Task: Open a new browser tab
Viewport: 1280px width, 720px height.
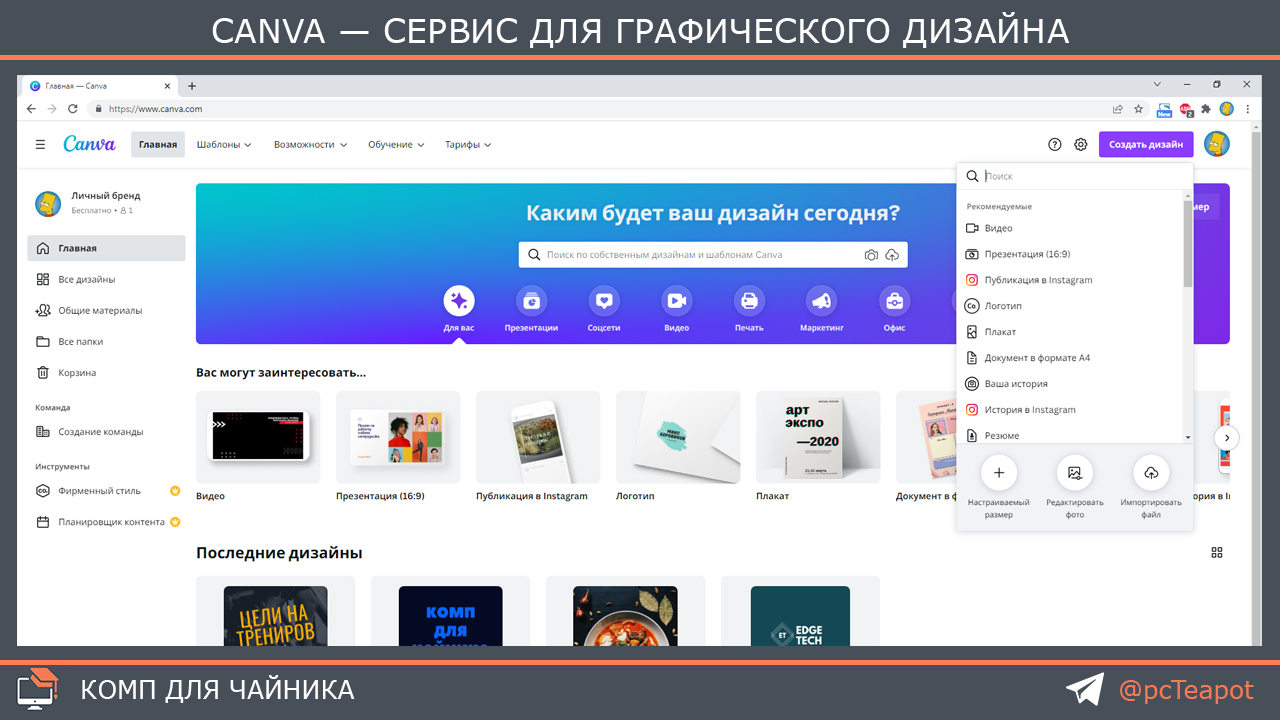Action: pyautogui.click(x=192, y=86)
